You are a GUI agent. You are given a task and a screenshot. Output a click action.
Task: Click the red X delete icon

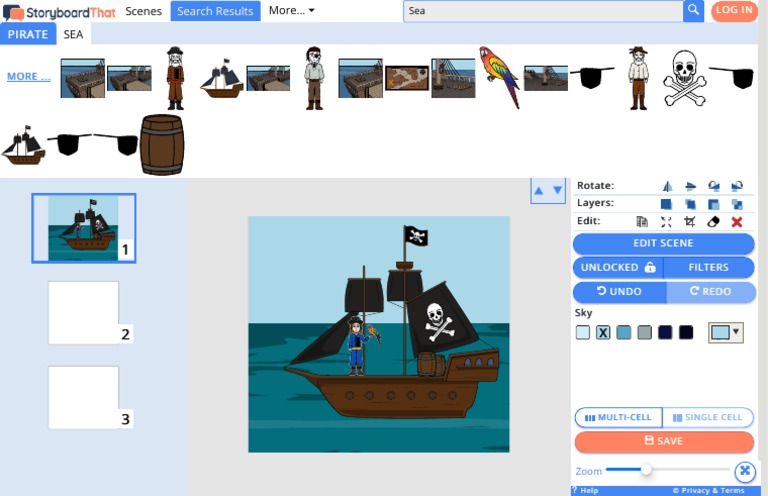click(x=737, y=222)
